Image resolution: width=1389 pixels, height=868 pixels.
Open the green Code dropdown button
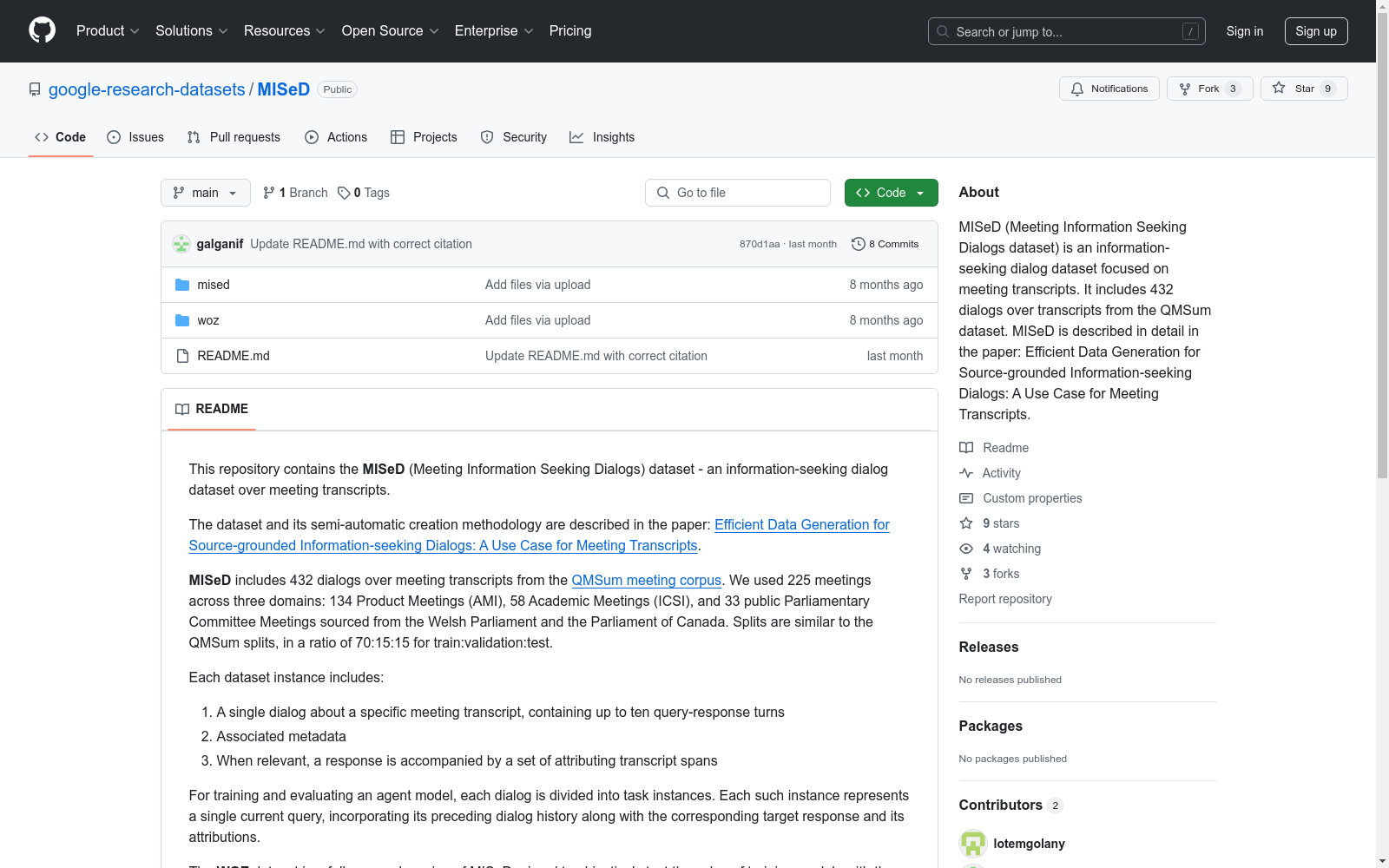pyautogui.click(x=891, y=193)
